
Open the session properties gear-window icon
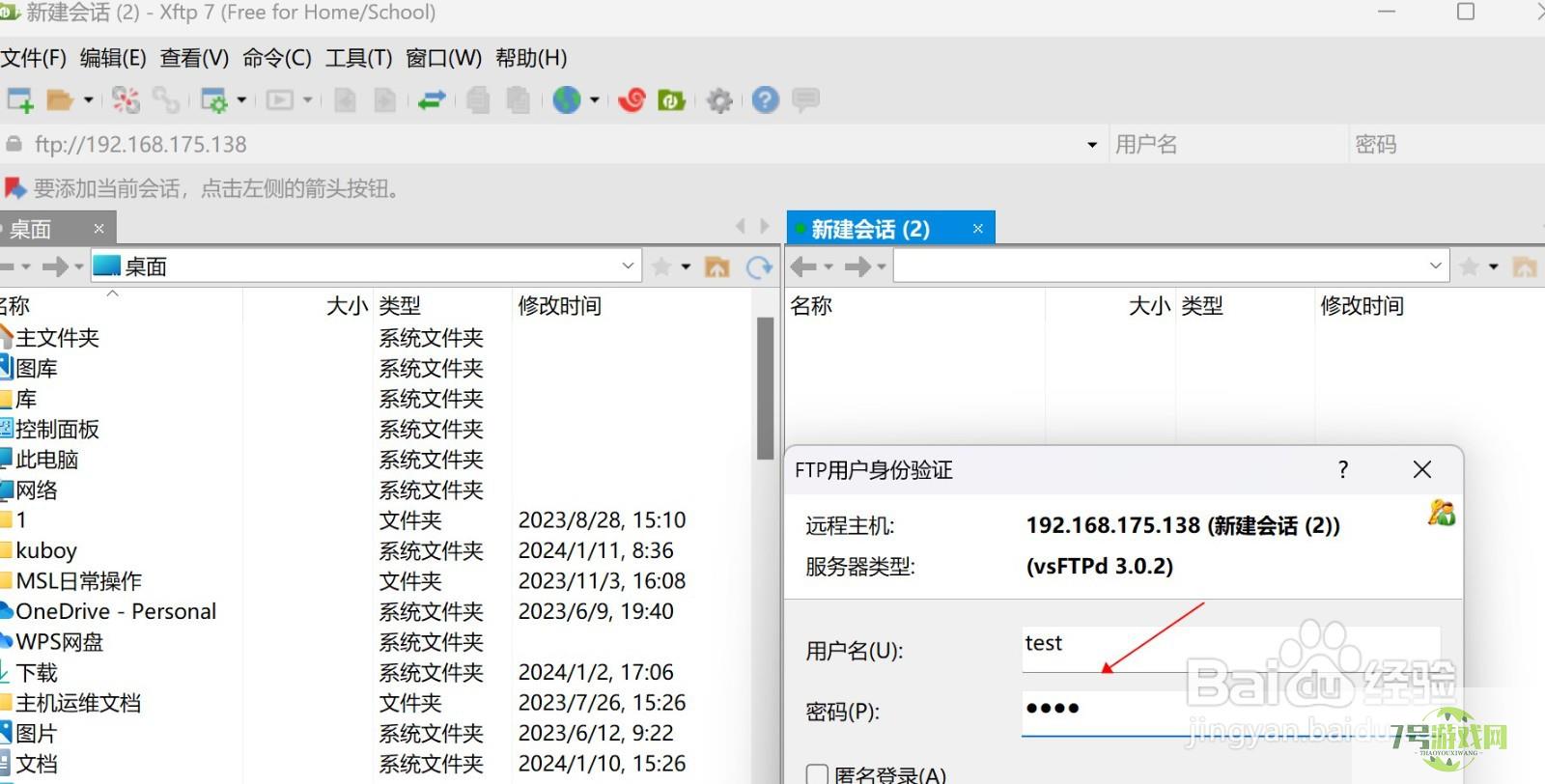(x=213, y=99)
